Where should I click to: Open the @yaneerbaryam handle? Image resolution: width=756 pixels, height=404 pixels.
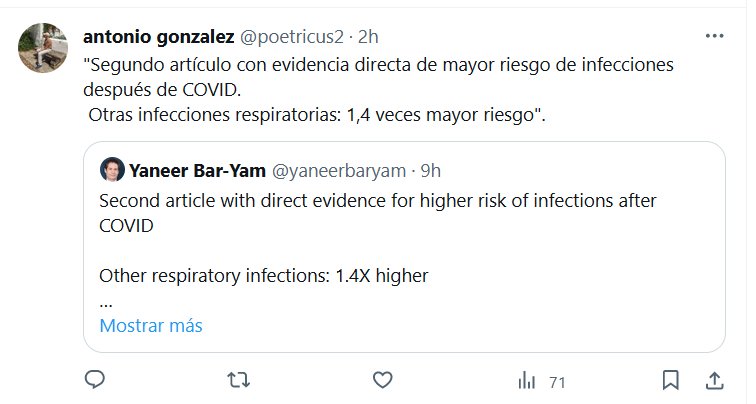[x=339, y=171]
